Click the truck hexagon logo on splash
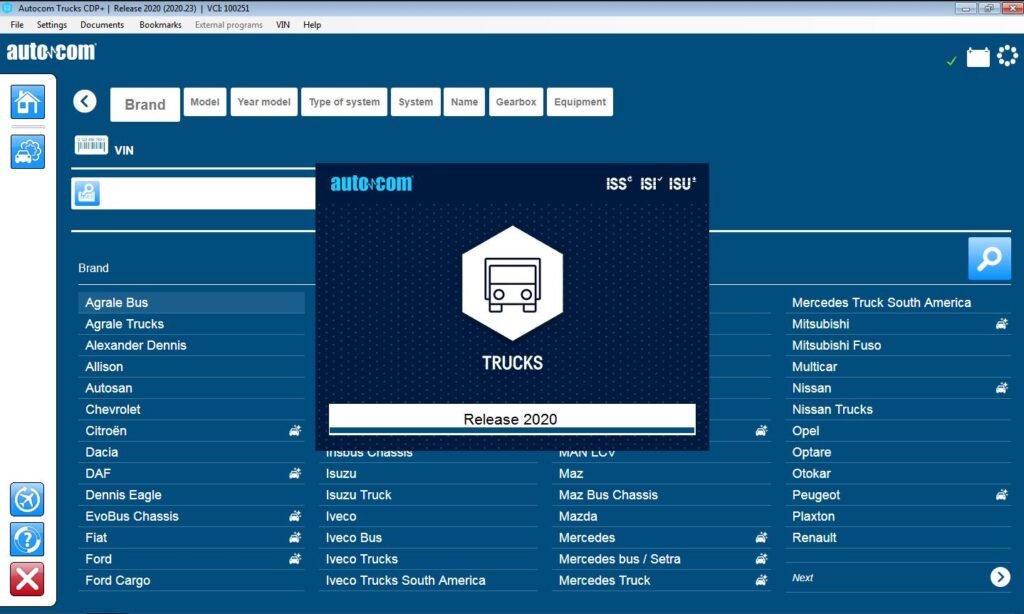The width and height of the screenshot is (1024, 614). (512, 283)
